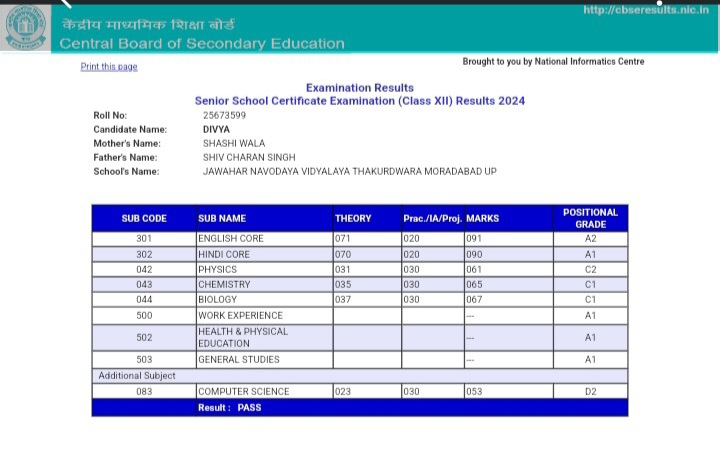
Task: Click subject code 043
Action: tap(144, 285)
